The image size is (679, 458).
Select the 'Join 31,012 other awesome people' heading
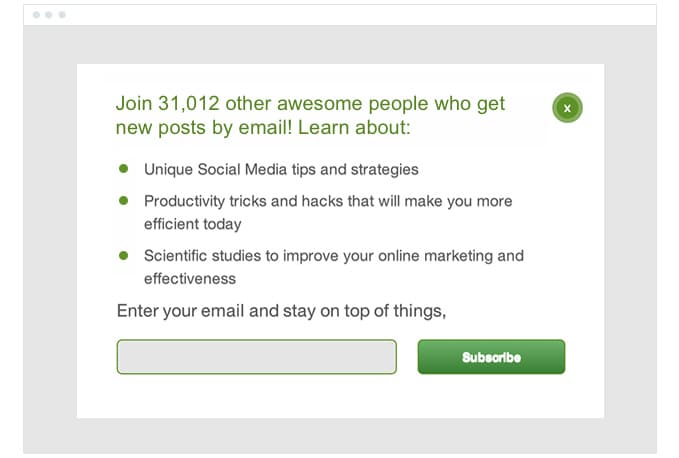[310, 104]
